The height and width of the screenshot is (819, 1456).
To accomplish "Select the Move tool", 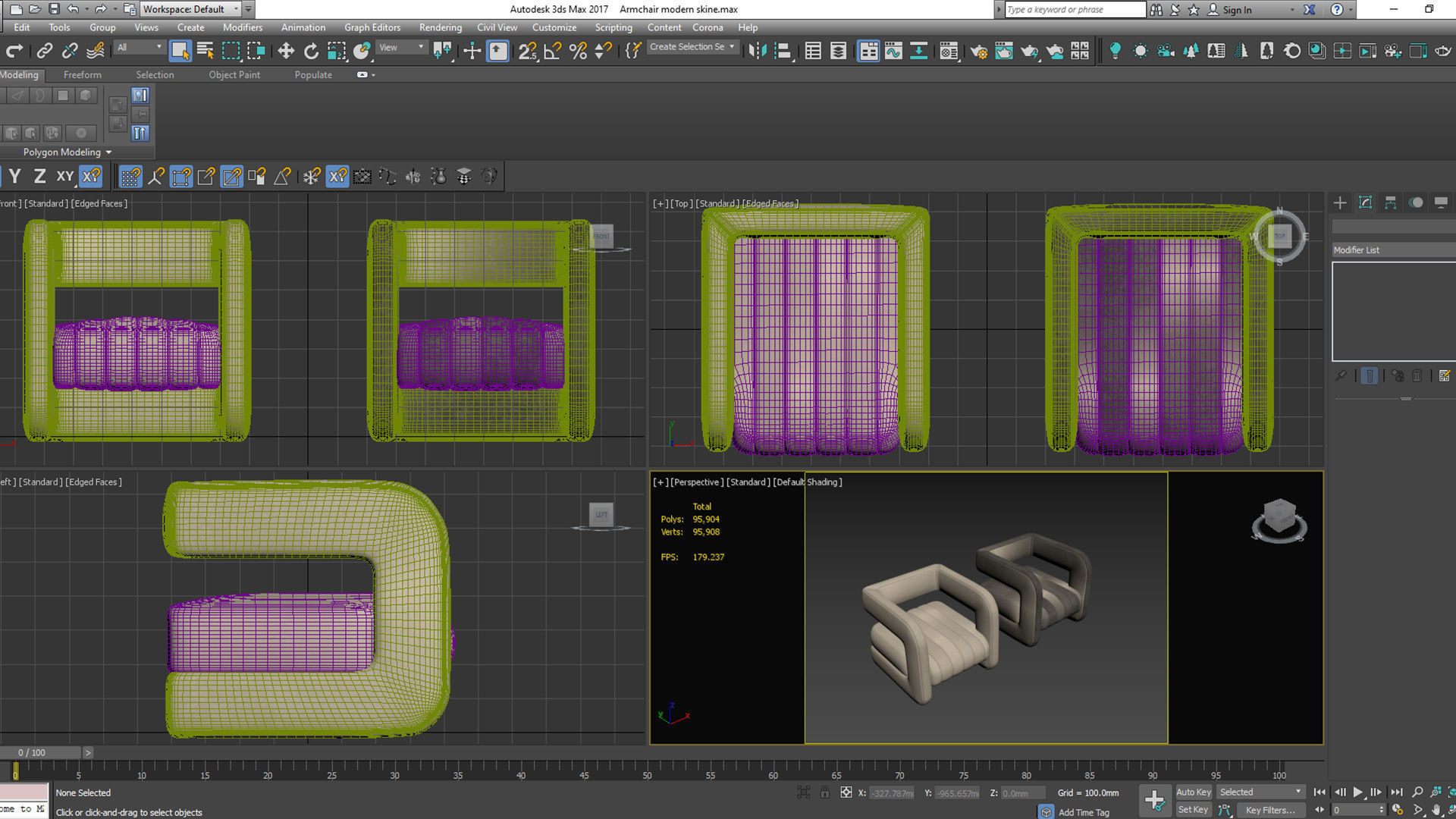I will coord(286,51).
